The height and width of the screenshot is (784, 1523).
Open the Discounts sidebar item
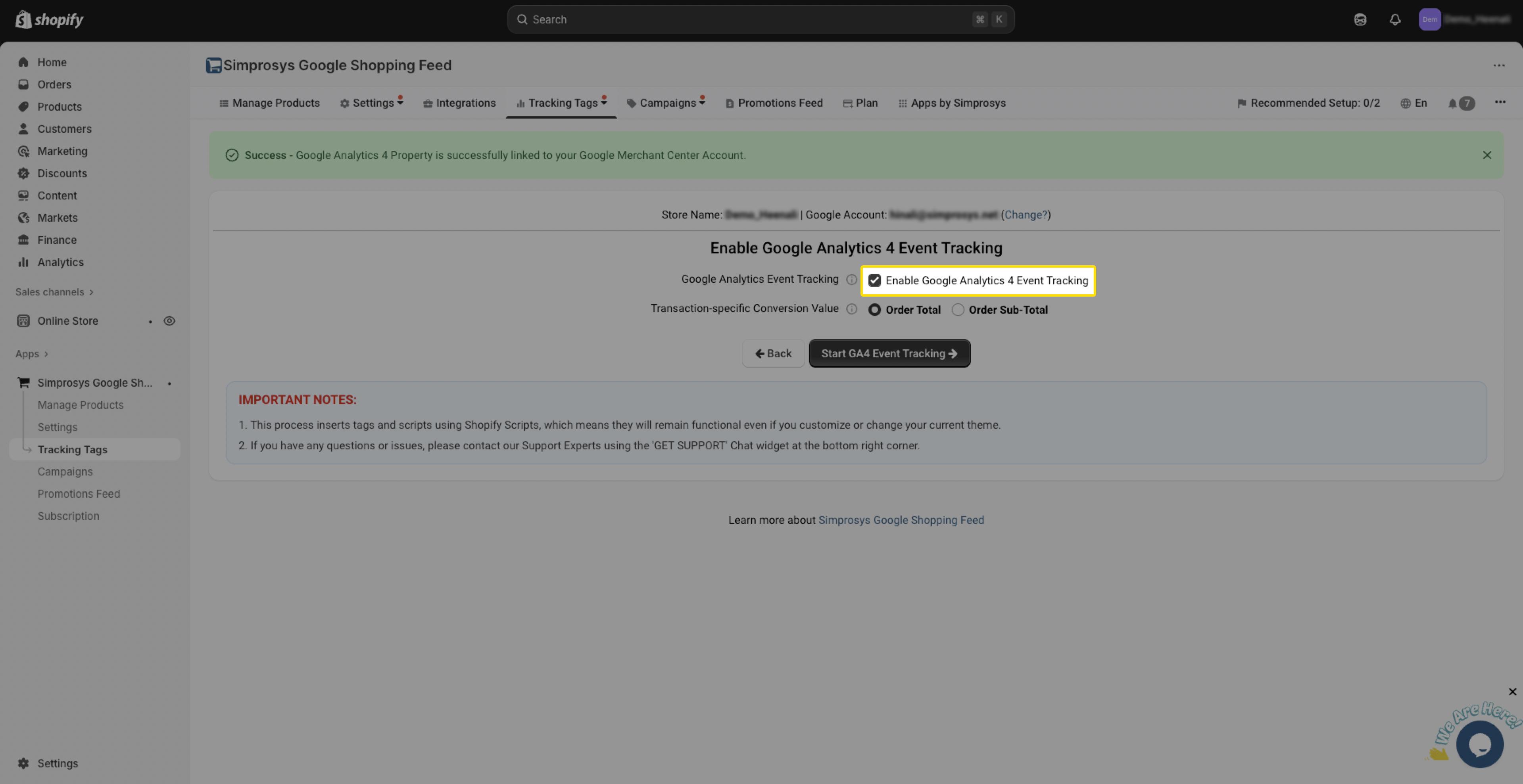tap(62, 173)
